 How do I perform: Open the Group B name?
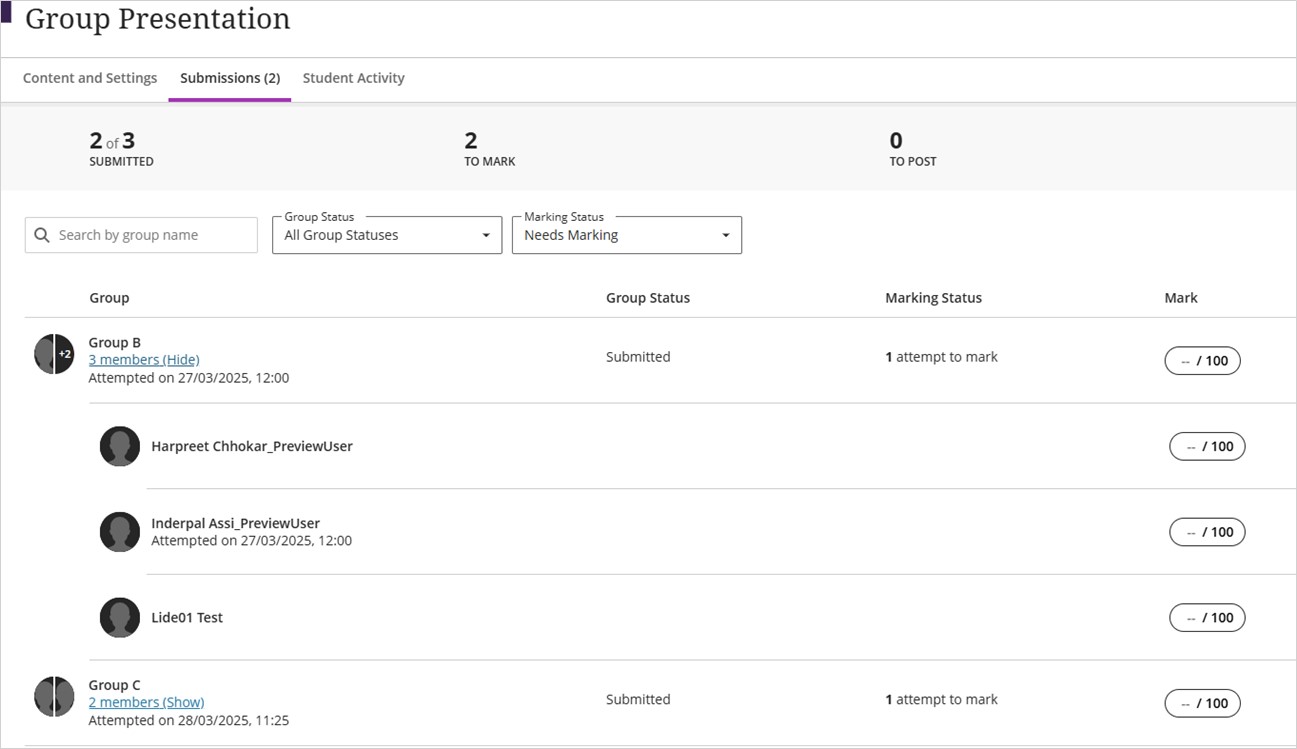pyautogui.click(x=115, y=342)
